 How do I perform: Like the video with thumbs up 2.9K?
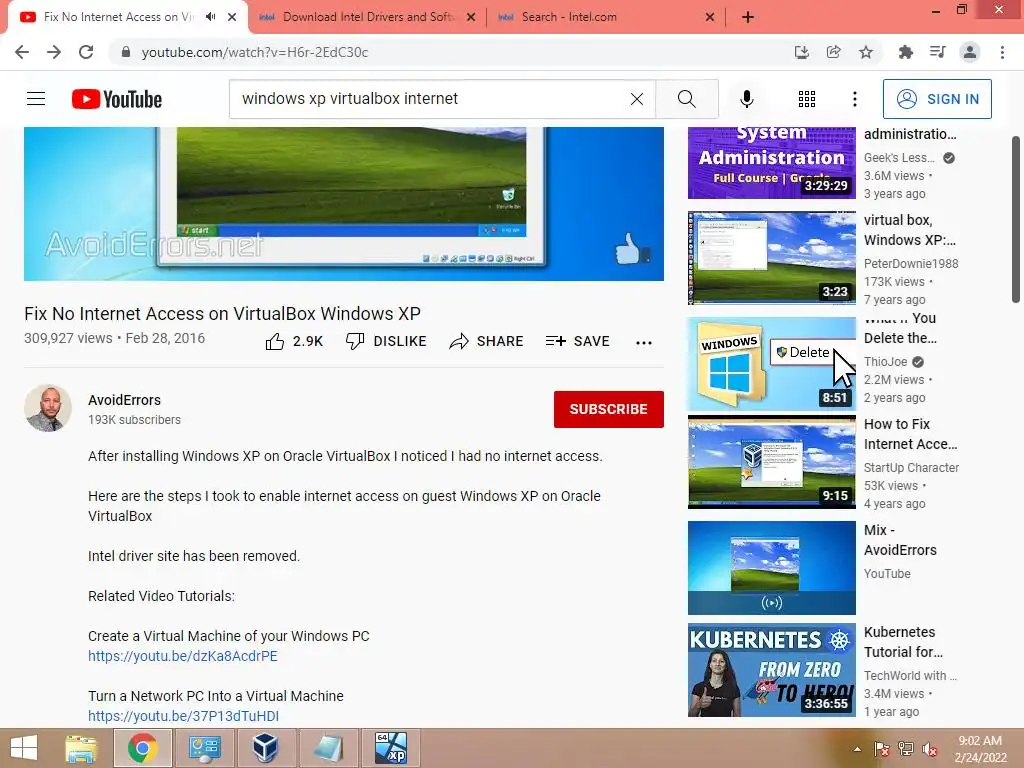tap(295, 341)
